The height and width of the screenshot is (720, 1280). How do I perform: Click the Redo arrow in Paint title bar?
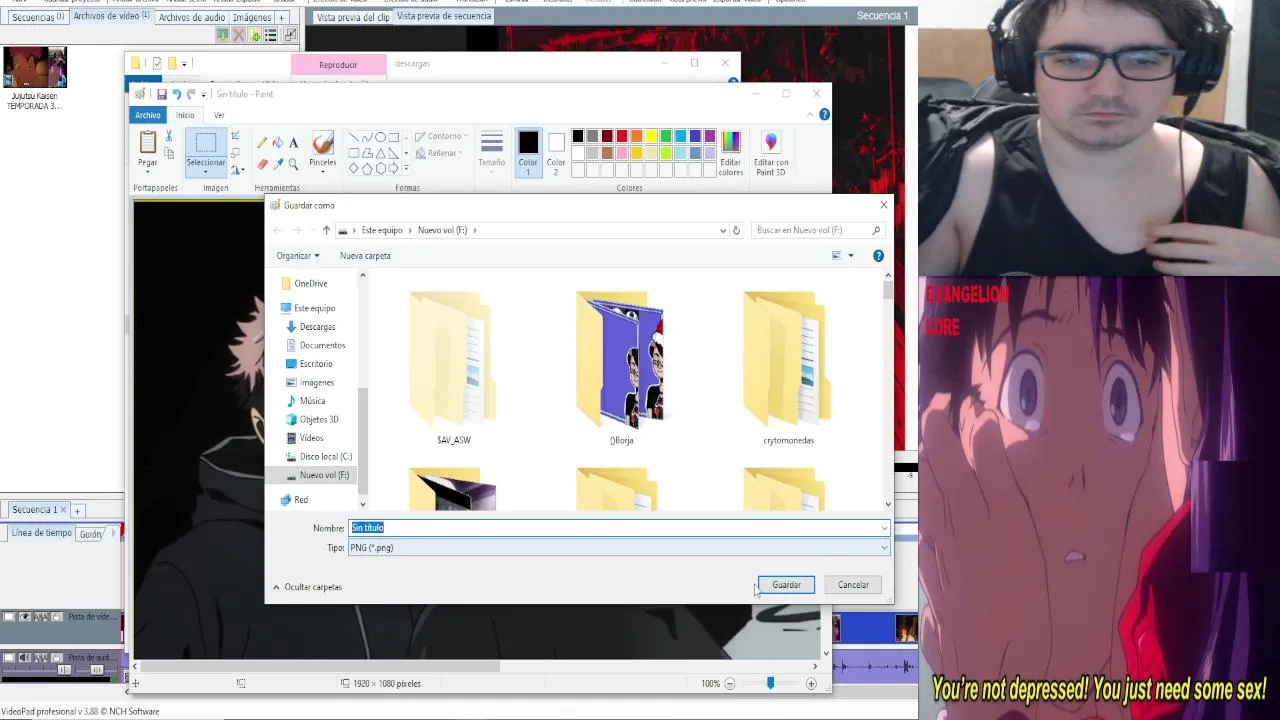(190, 94)
